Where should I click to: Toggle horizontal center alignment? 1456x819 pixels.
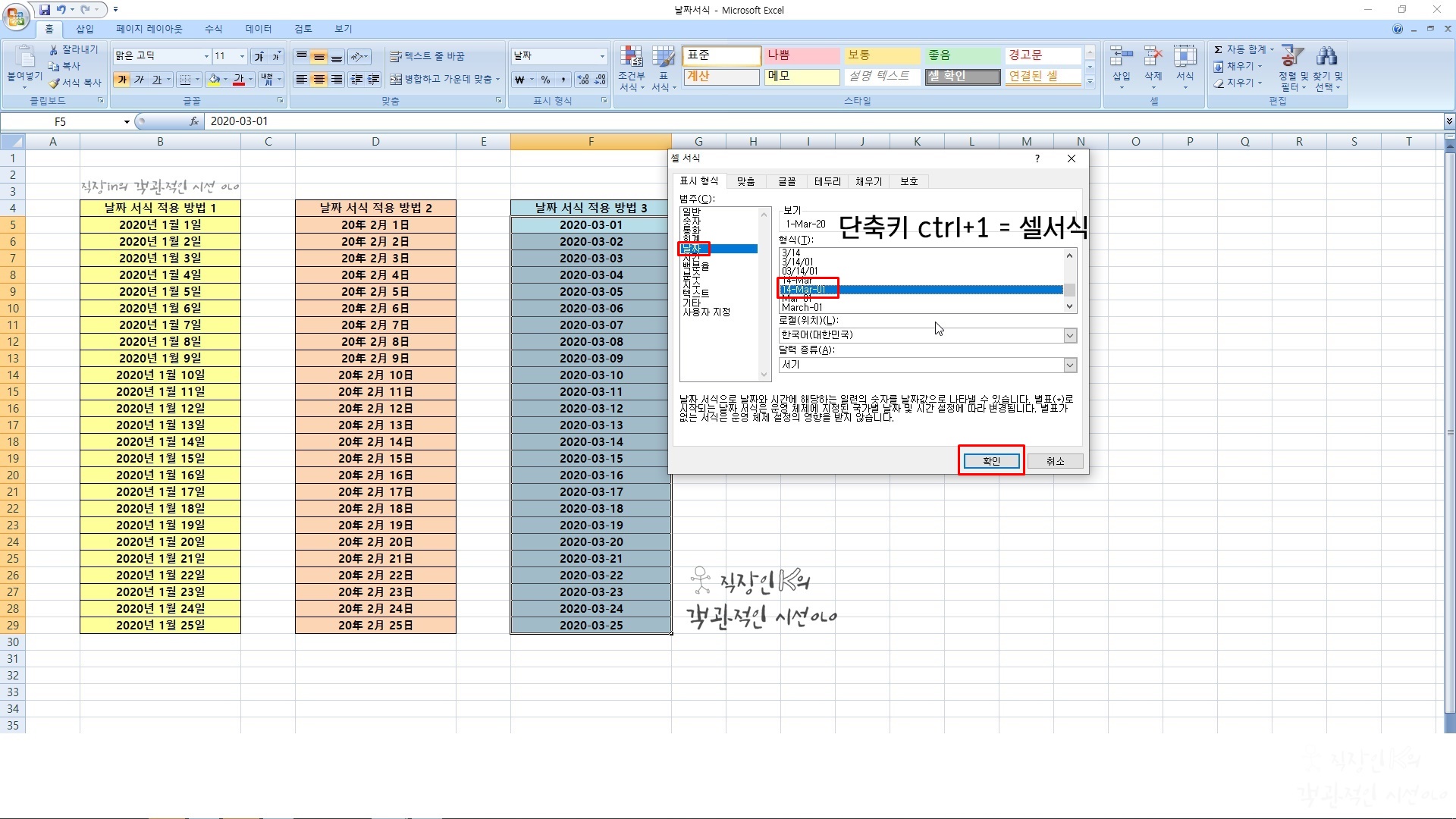point(319,80)
